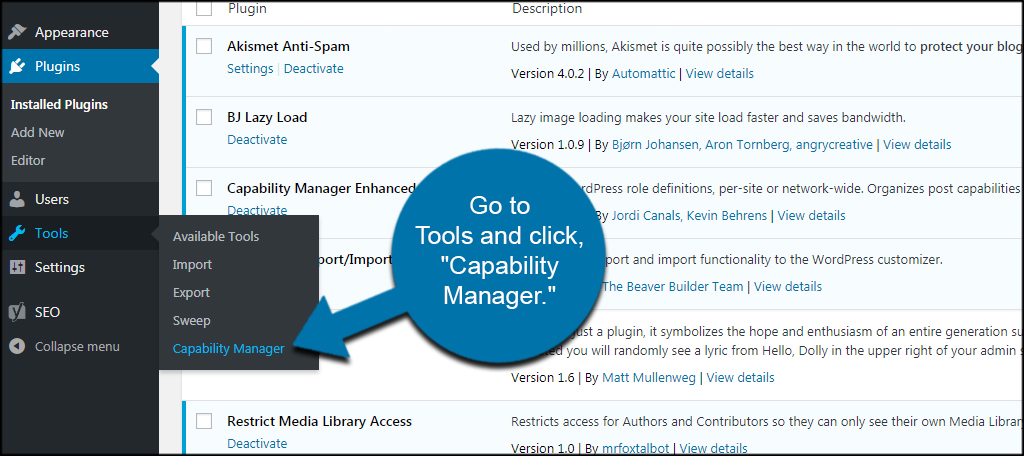
Task: Click the Appearance paintbrush icon
Action: [18, 32]
